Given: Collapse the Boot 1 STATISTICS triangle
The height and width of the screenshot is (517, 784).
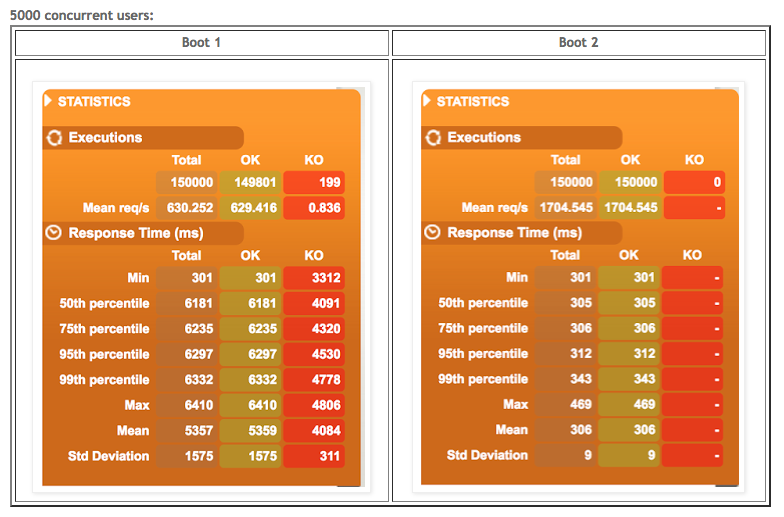Looking at the screenshot, I should [x=48, y=101].
